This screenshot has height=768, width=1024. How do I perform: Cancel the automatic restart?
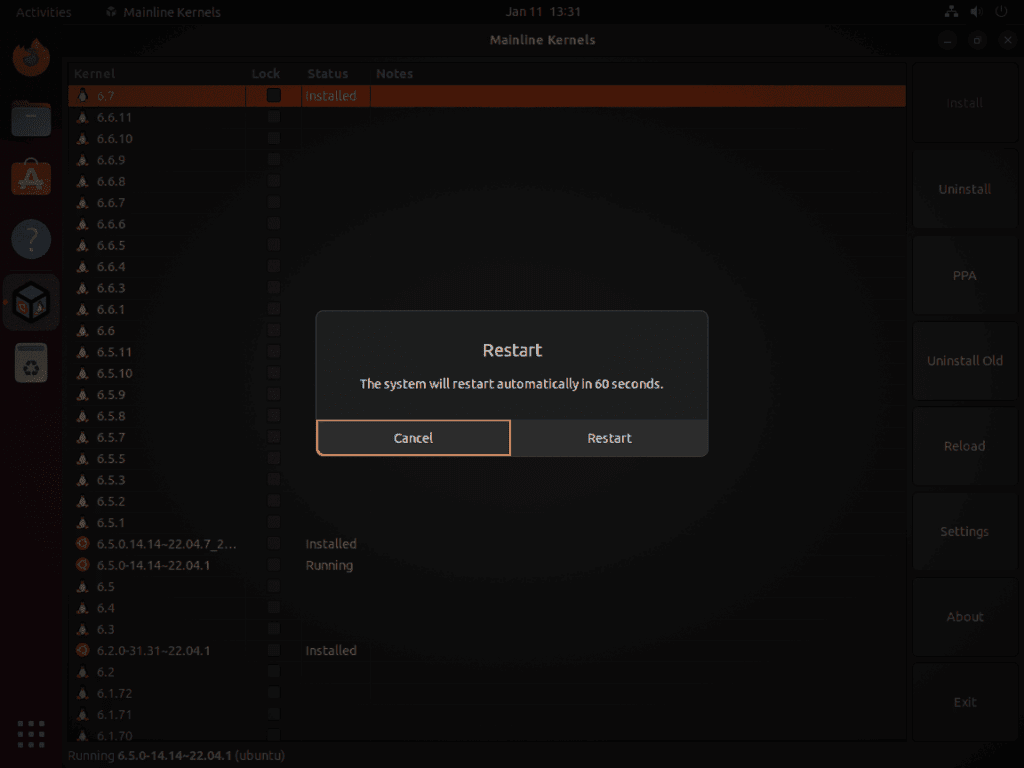(413, 437)
